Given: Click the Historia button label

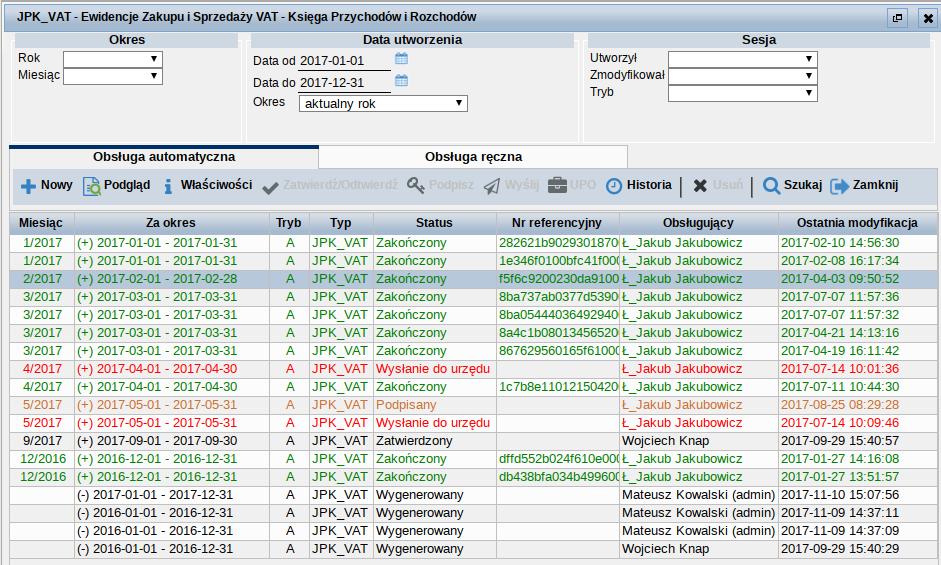Looking at the screenshot, I should [x=649, y=185].
